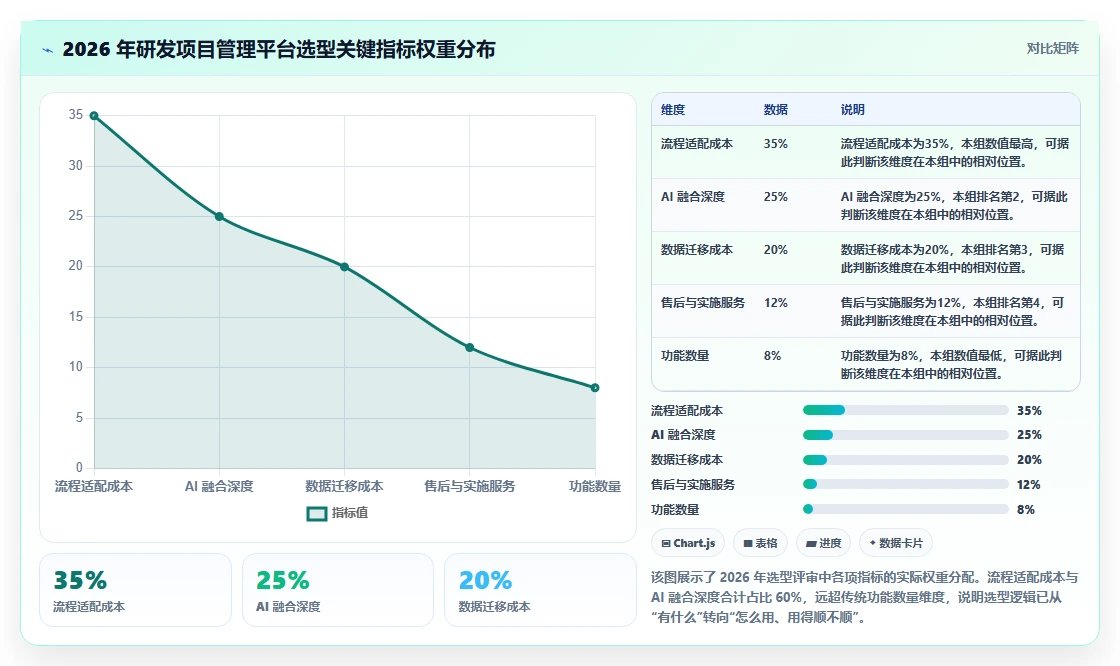Screen dimensions: 1120x666
Task: Select the 进度 tag chip
Action: [x=823, y=543]
